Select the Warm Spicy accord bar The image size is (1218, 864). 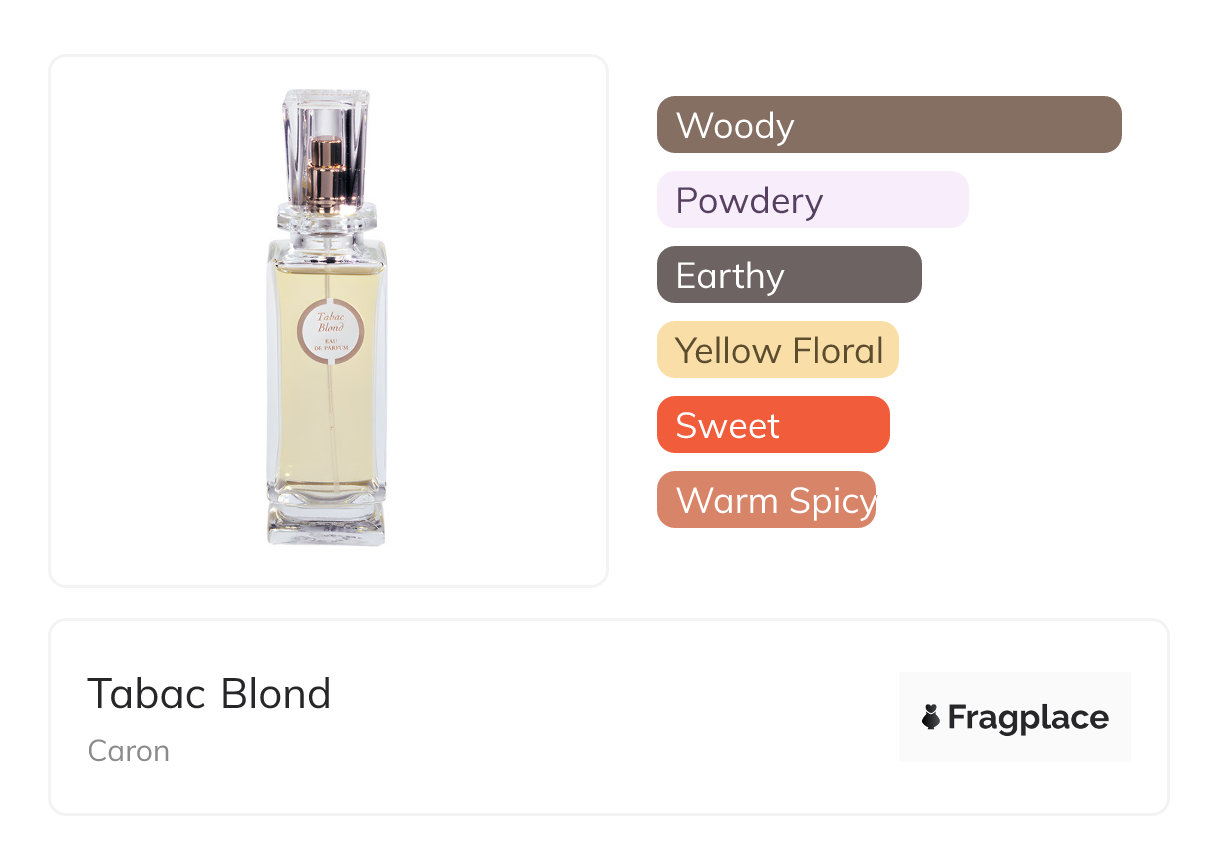[766, 500]
